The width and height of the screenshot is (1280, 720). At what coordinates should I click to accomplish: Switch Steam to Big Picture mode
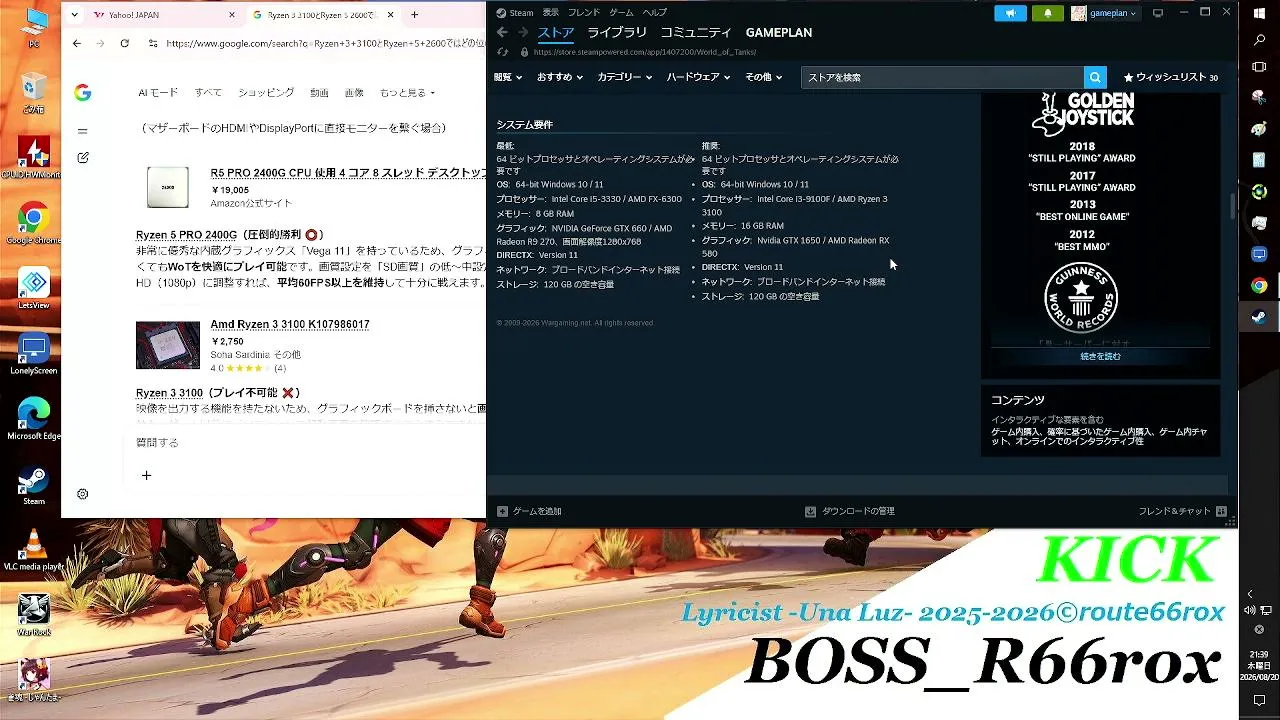point(1158,13)
